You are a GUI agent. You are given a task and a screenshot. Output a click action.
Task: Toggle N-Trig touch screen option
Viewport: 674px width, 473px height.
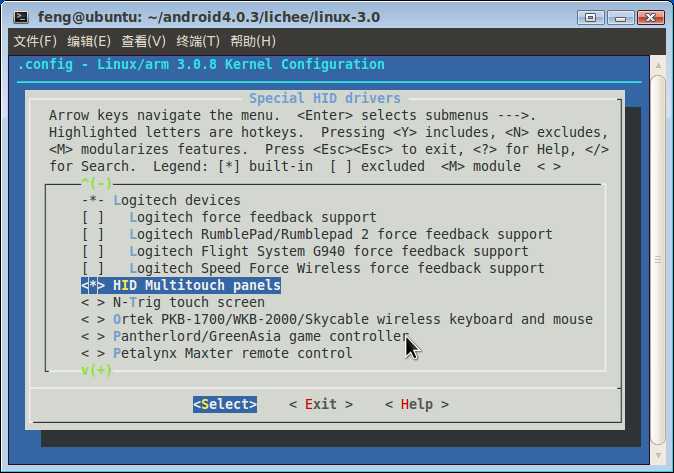(93, 302)
